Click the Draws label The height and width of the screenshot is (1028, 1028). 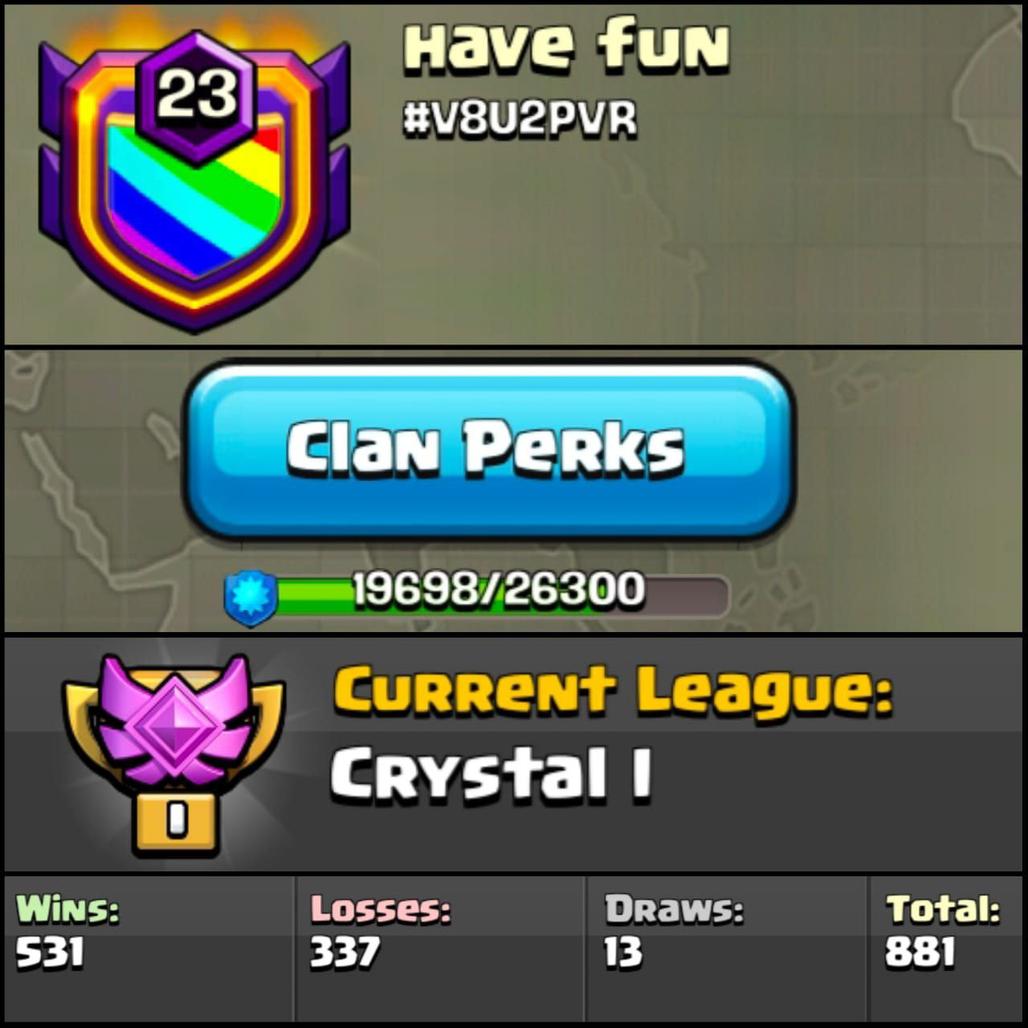click(674, 909)
